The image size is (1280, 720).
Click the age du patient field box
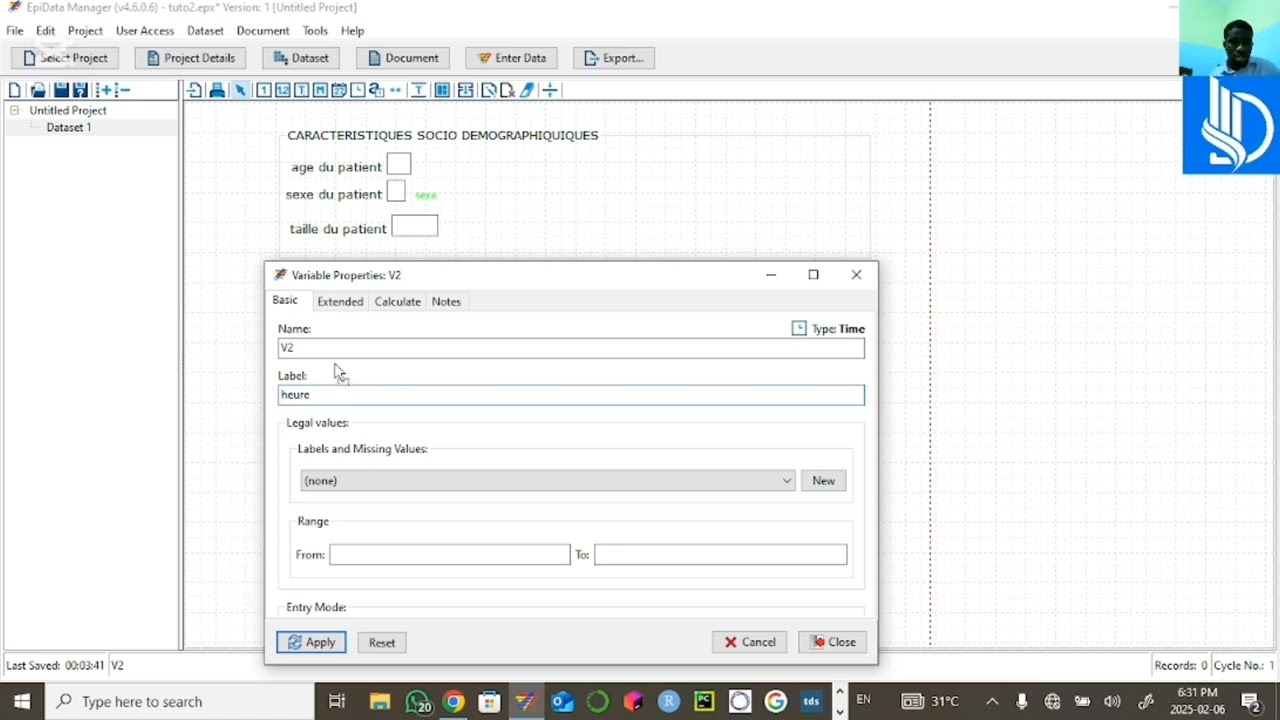(x=399, y=164)
